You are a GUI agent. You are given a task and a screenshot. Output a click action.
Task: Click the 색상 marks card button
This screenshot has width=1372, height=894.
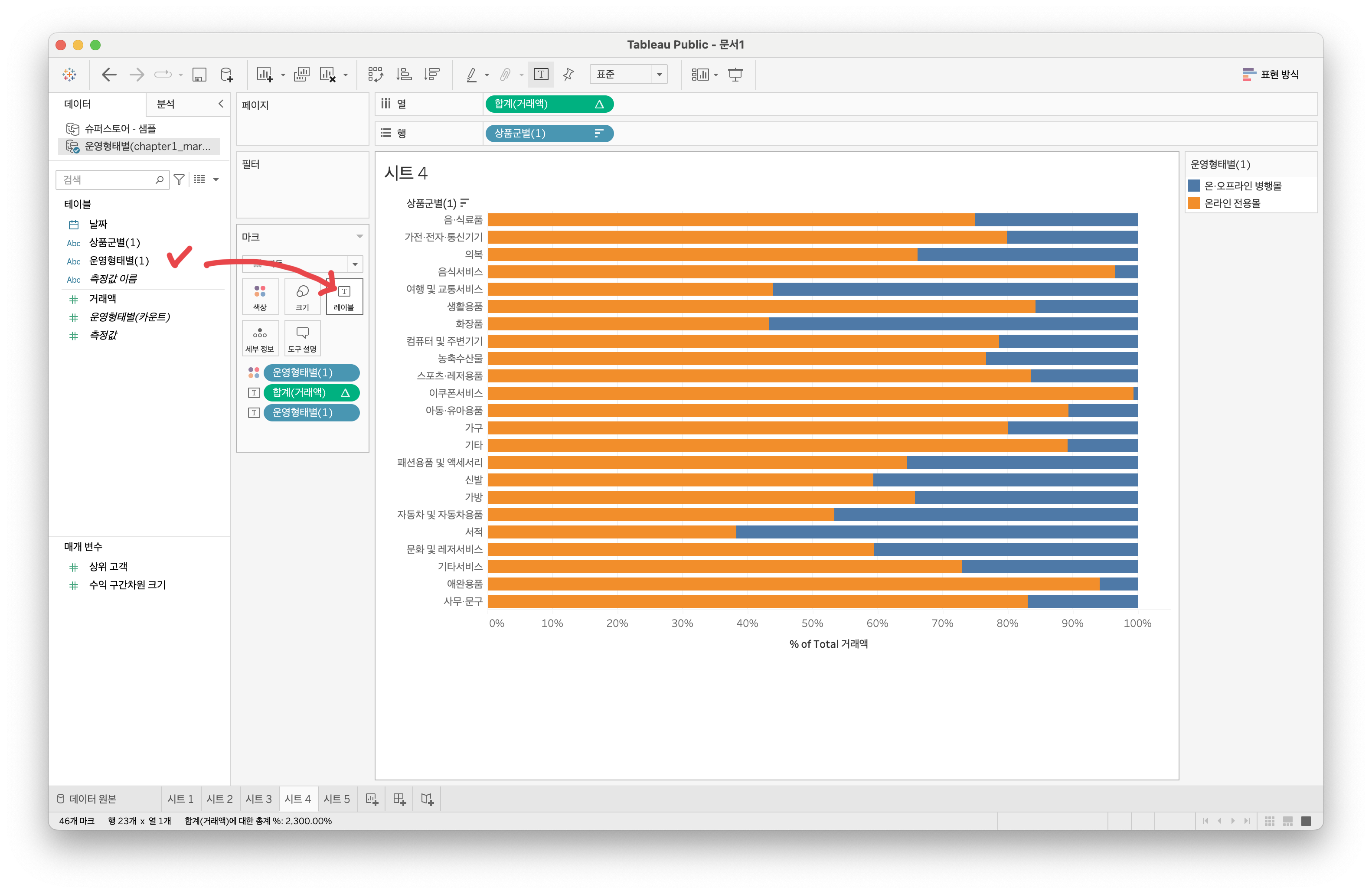(x=260, y=296)
